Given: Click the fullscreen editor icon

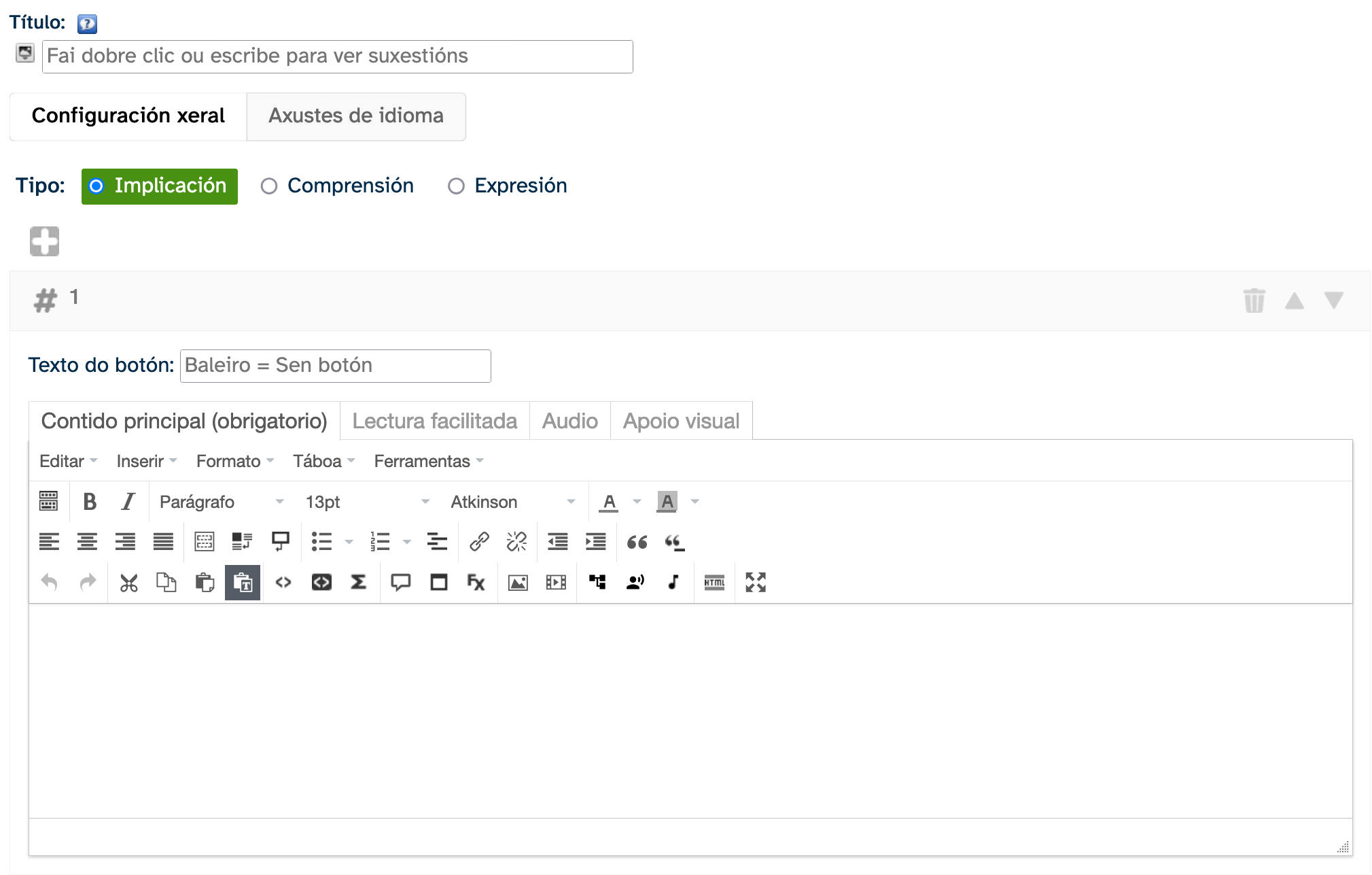Looking at the screenshot, I should tap(755, 583).
